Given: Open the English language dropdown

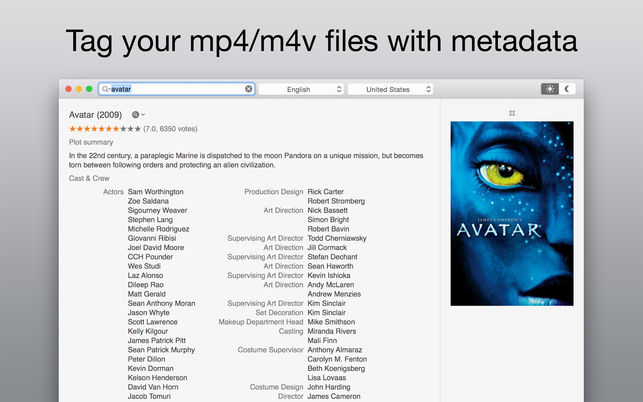Looking at the screenshot, I should coord(301,89).
